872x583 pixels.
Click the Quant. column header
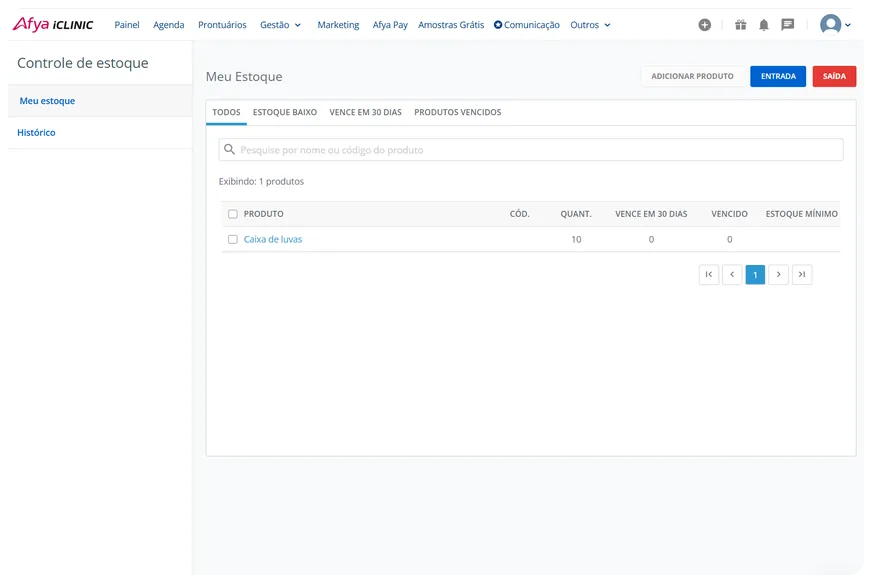(x=576, y=214)
